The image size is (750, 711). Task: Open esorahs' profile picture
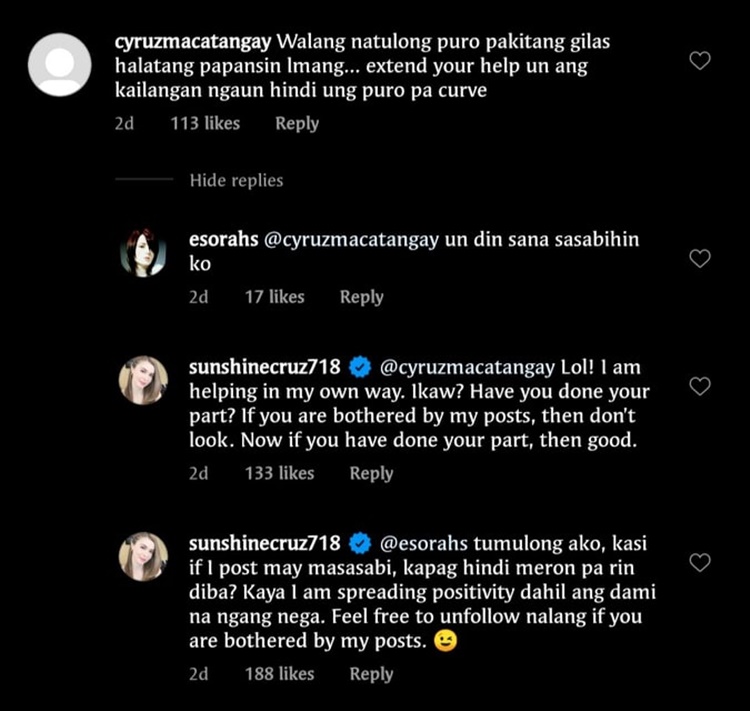143,252
